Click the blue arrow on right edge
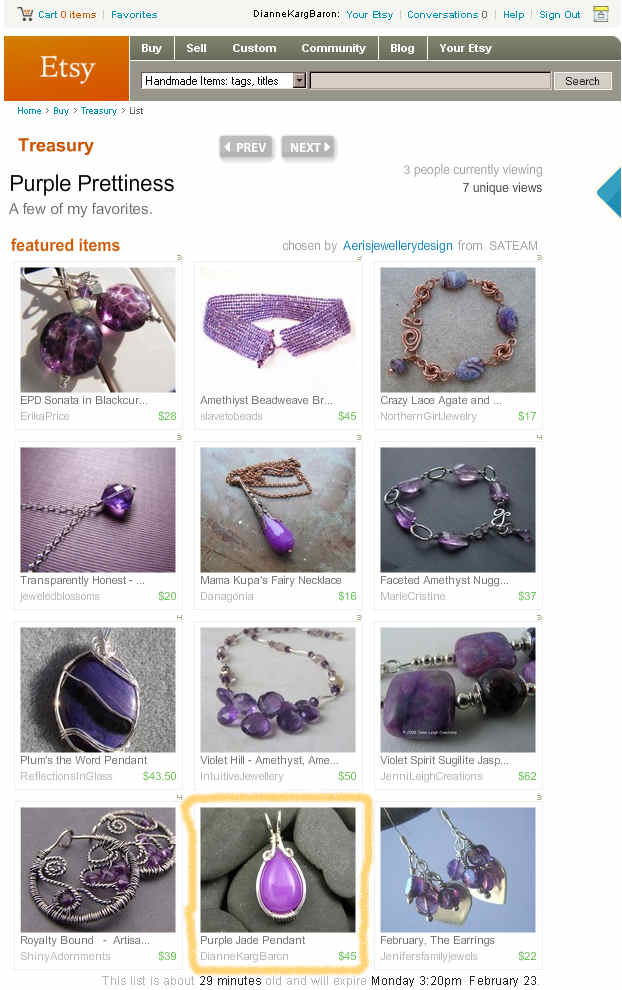Viewport: 622px width, 990px height. 609,193
